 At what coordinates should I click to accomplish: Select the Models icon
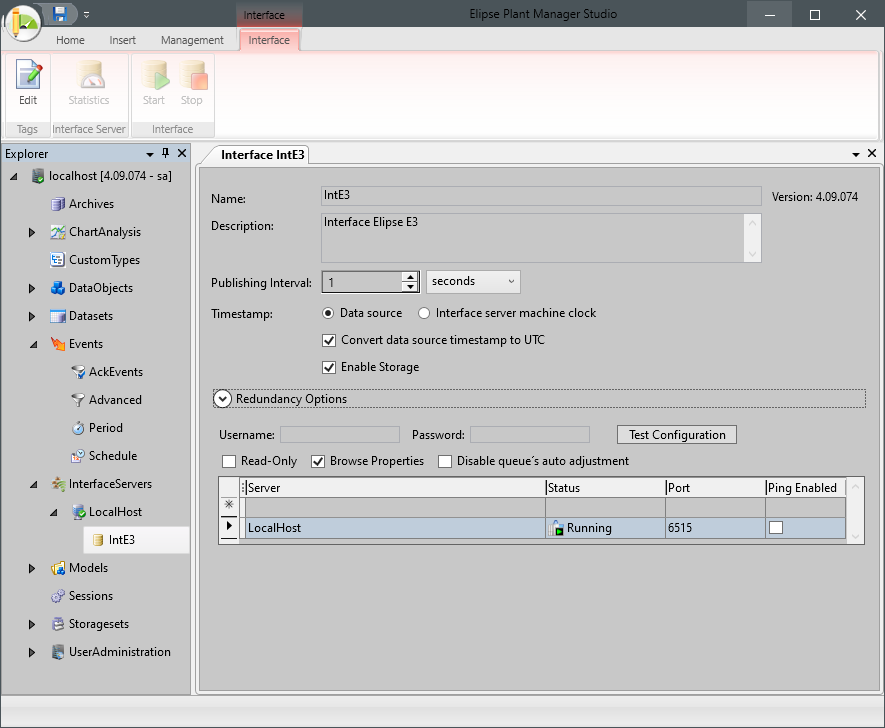[58, 568]
